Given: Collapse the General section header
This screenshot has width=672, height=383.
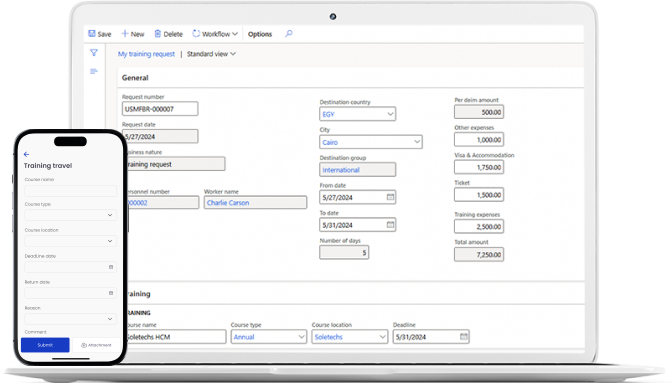Looking at the screenshot, I should point(135,78).
